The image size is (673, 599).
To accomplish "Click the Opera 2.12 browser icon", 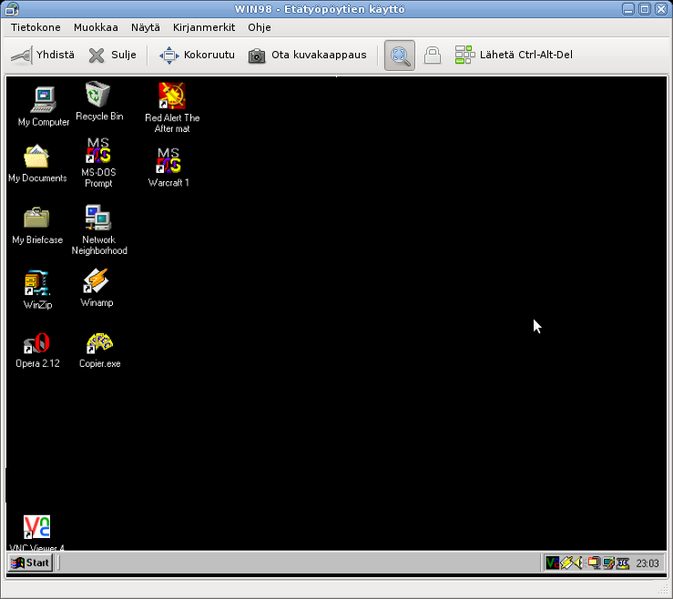I will point(37,344).
